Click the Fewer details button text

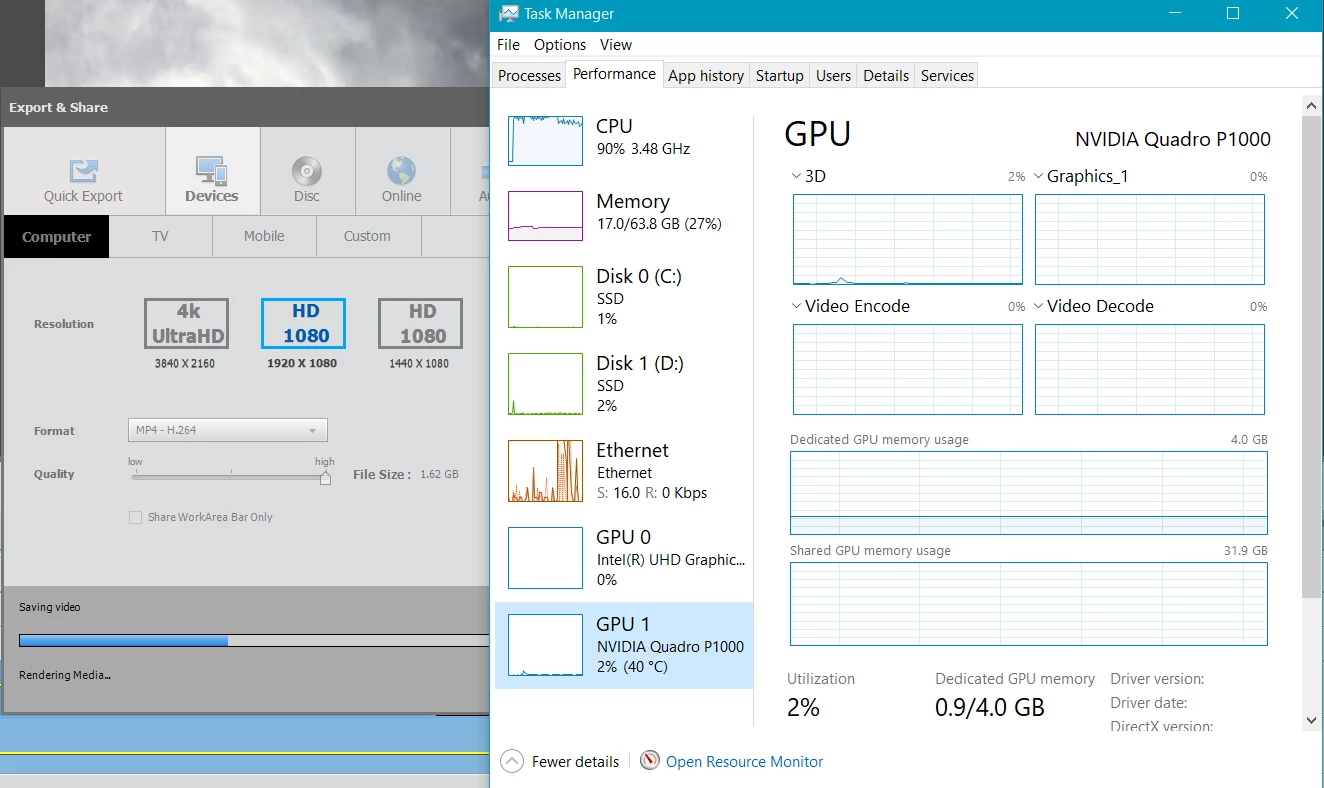[575, 761]
